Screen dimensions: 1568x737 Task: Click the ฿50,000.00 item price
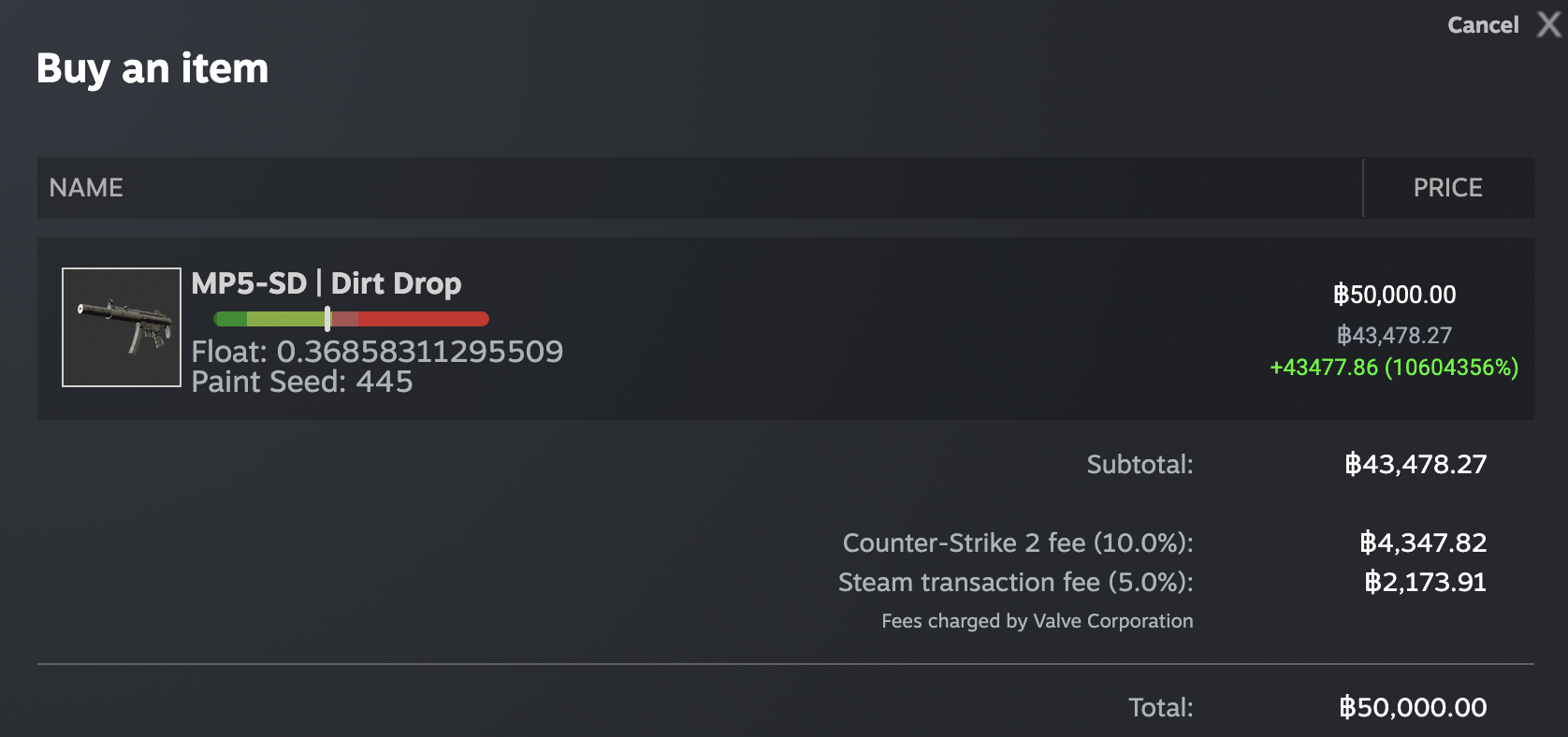coord(1394,295)
